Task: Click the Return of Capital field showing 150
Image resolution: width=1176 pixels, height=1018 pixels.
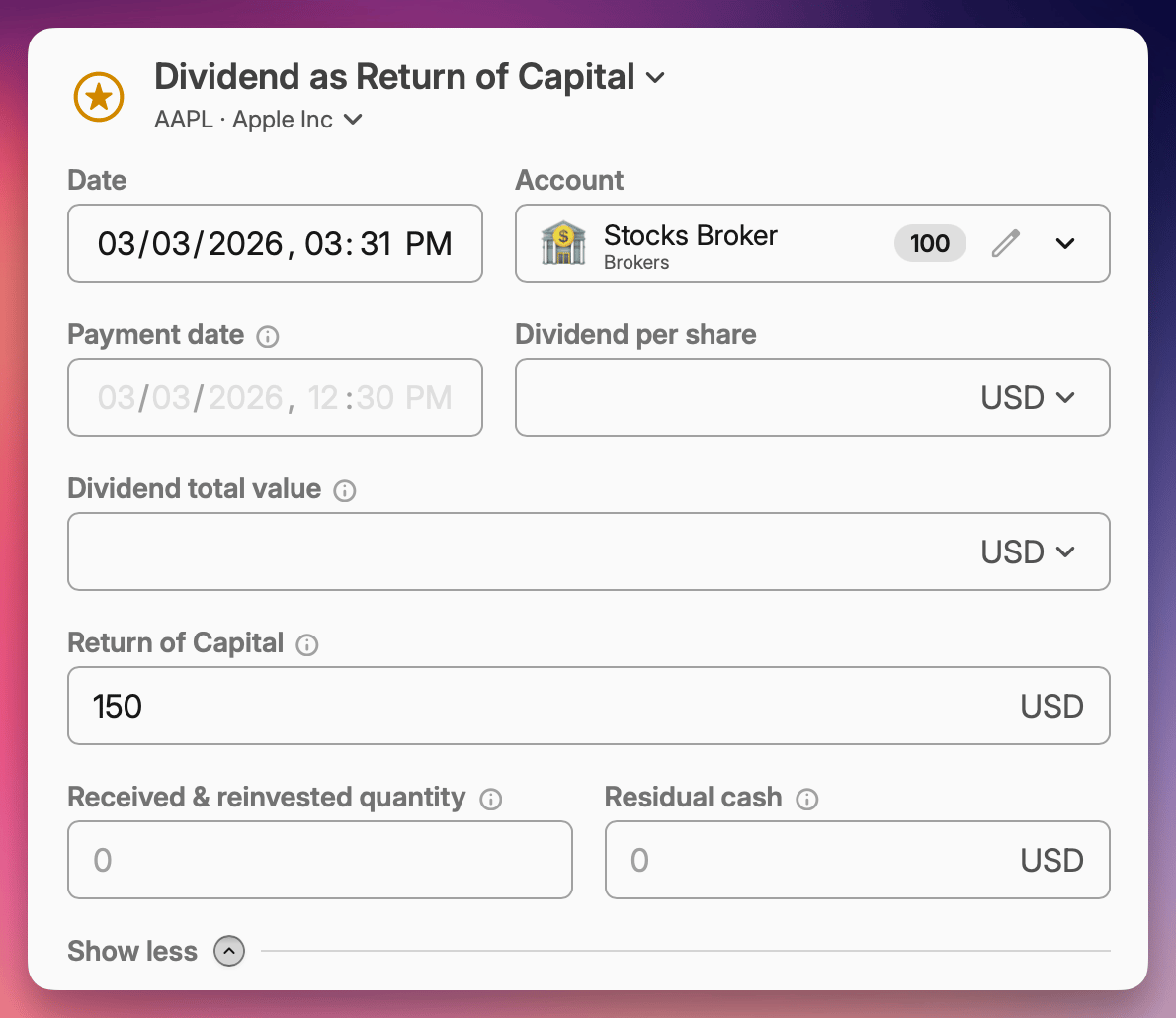Action: [395, 706]
